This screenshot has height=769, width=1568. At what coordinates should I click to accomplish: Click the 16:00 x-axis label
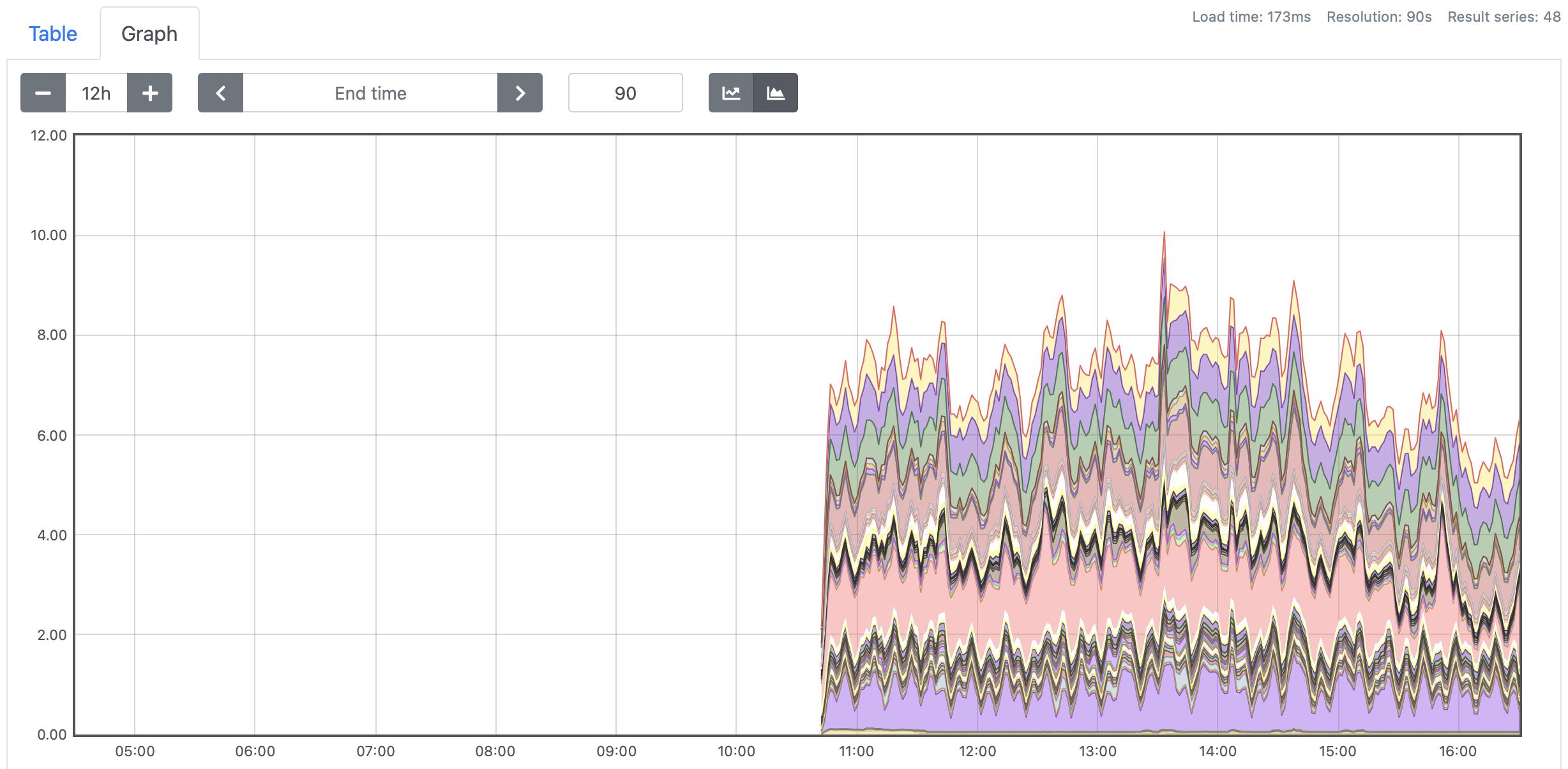click(1458, 751)
